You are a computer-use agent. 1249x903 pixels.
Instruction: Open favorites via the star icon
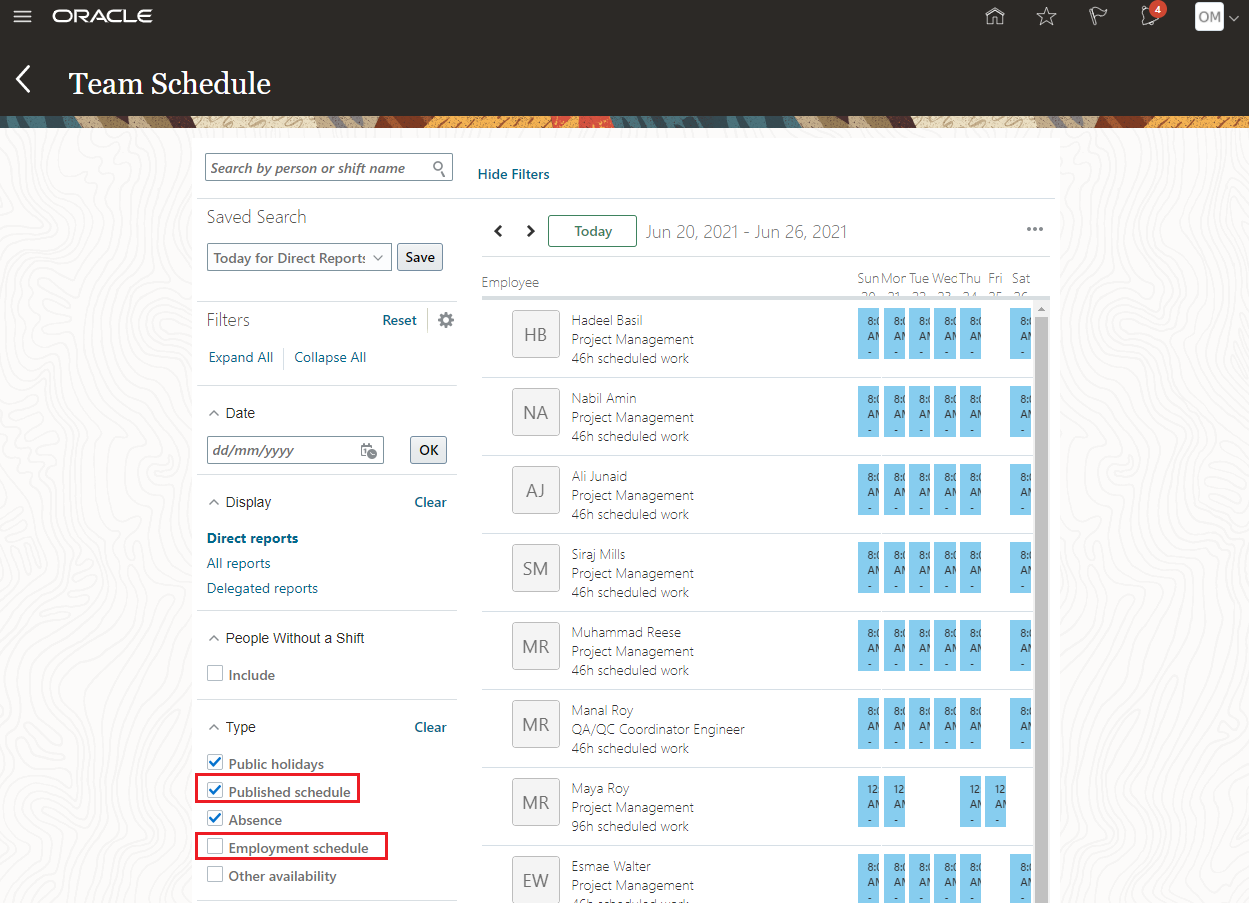[x=1046, y=16]
